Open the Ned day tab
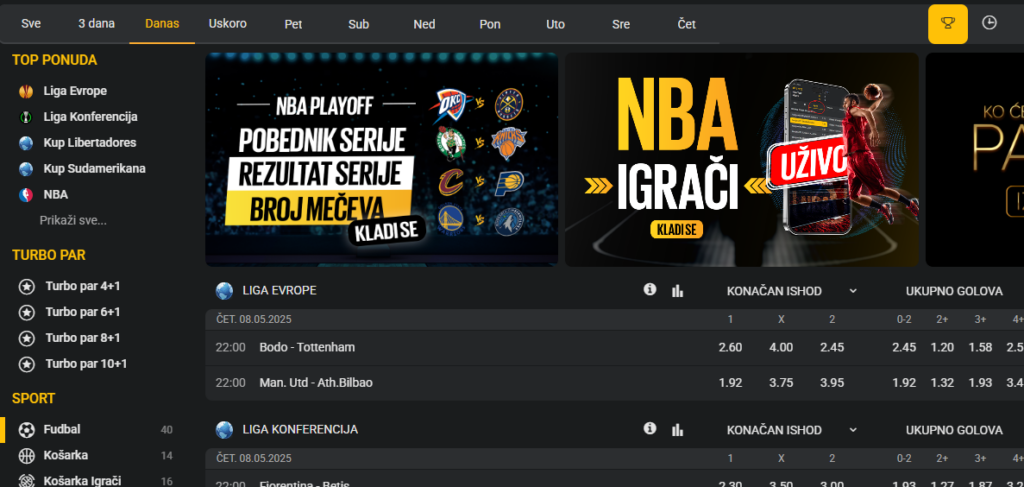The image size is (1024, 487). pos(424,24)
